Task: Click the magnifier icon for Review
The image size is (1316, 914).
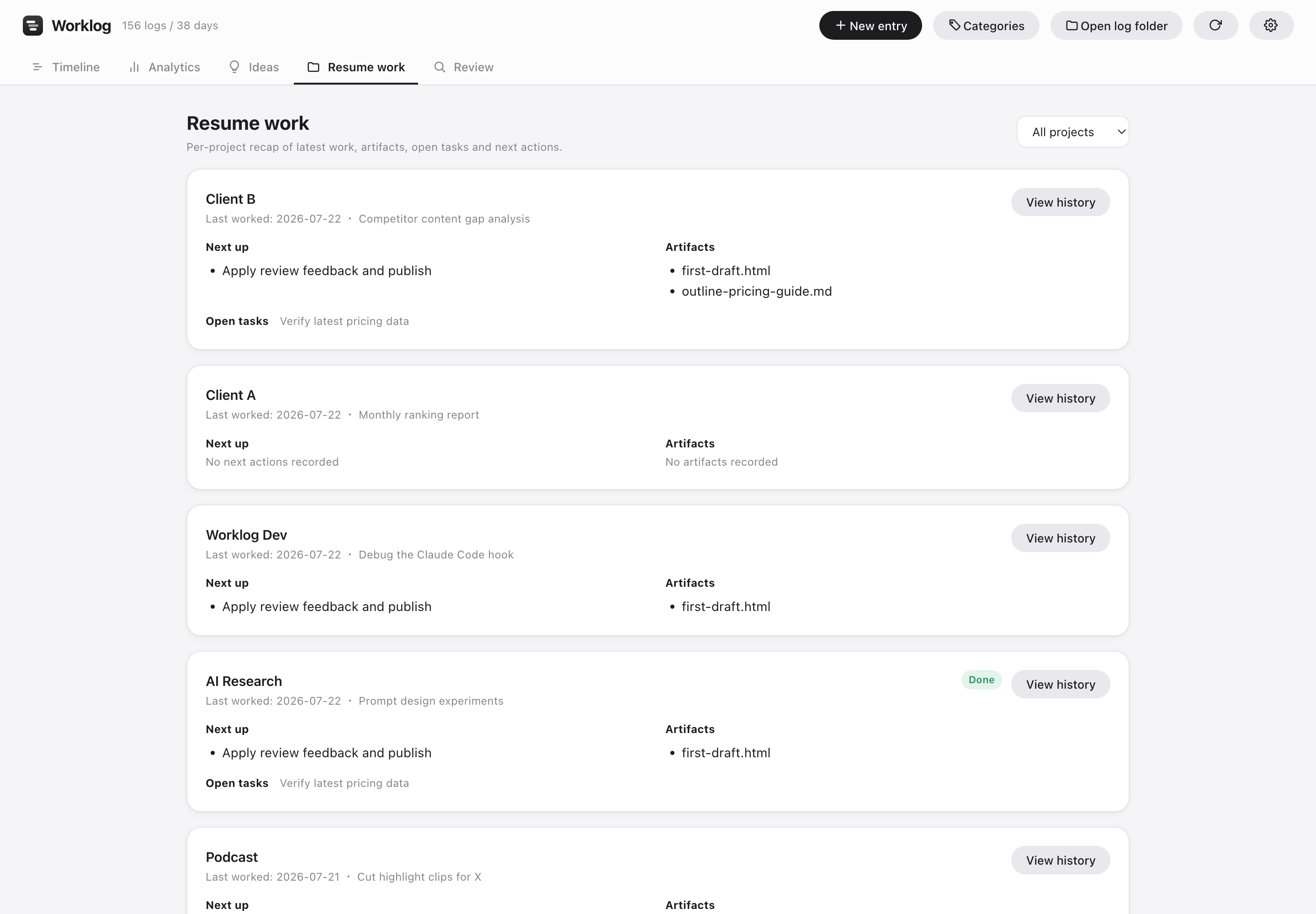Action: coord(439,67)
